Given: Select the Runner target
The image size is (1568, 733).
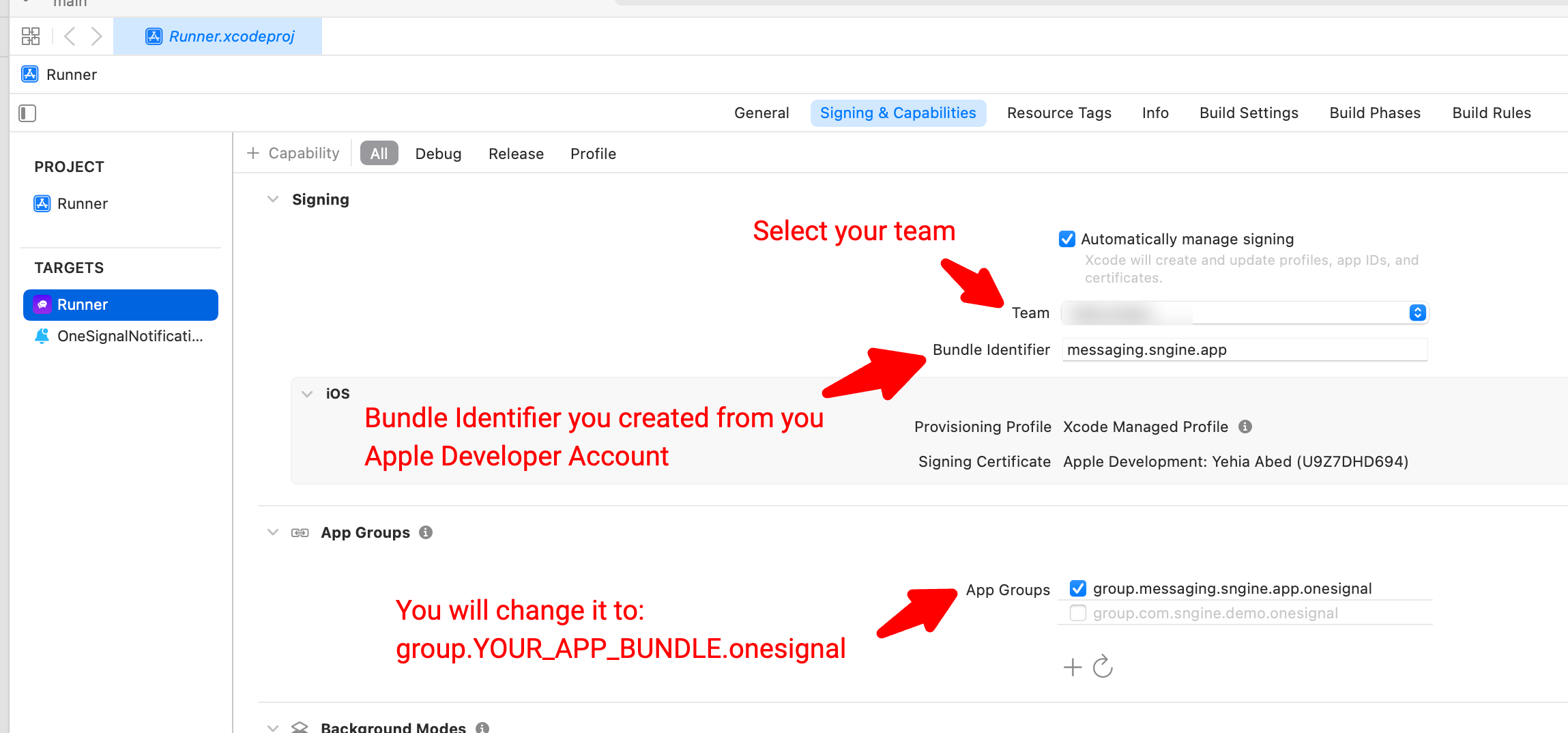Looking at the screenshot, I should (121, 304).
